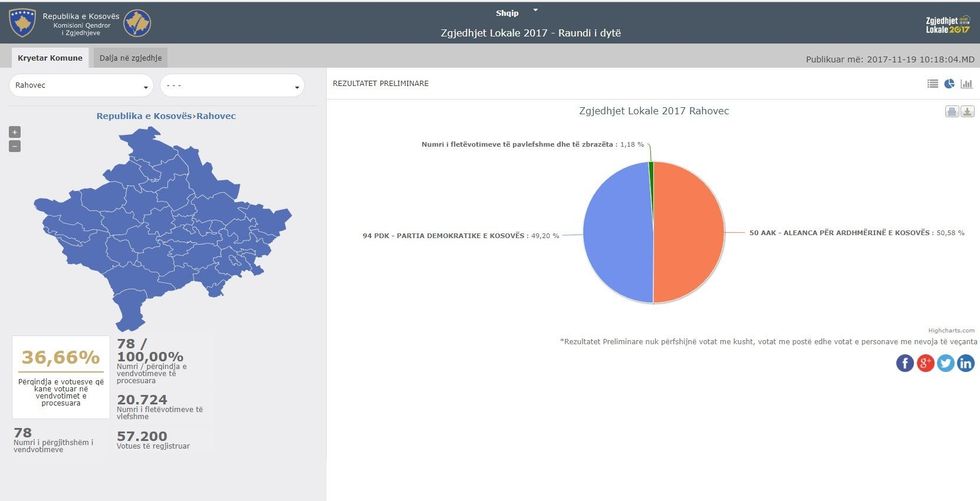The height and width of the screenshot is (501, 980).
Task: Open the Highcharts.com credit link
Action: [950, 329]
